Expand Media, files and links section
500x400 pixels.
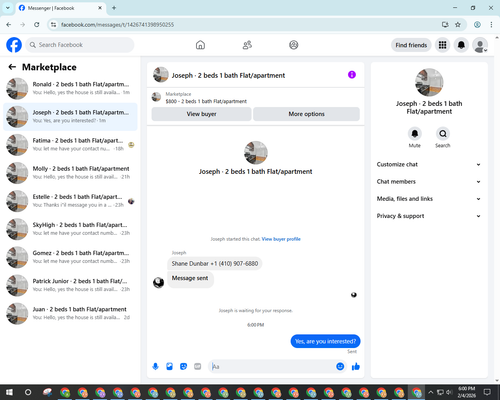[x=429, y=199]
